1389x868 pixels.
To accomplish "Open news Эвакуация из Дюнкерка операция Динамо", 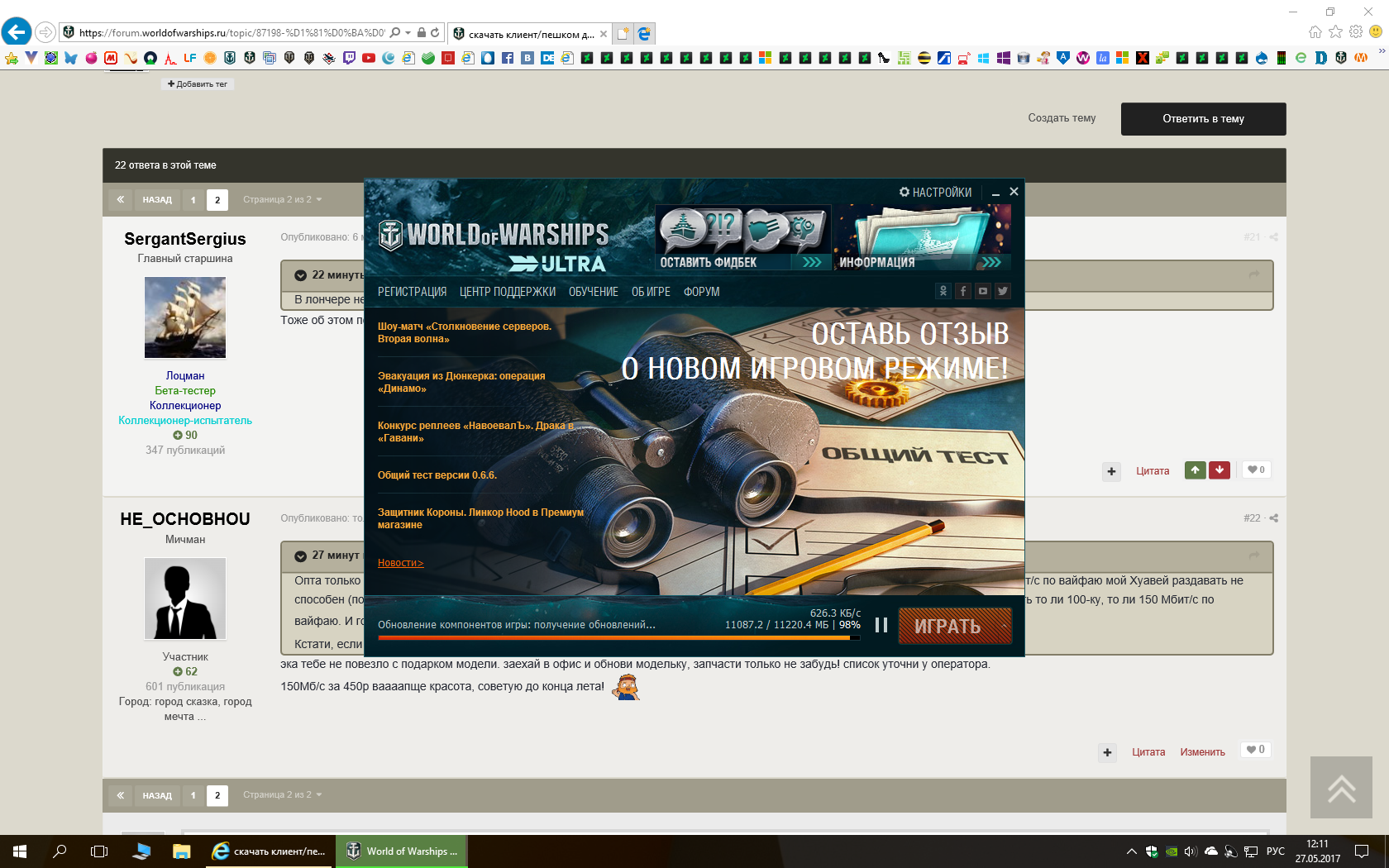I will [461, 382].
